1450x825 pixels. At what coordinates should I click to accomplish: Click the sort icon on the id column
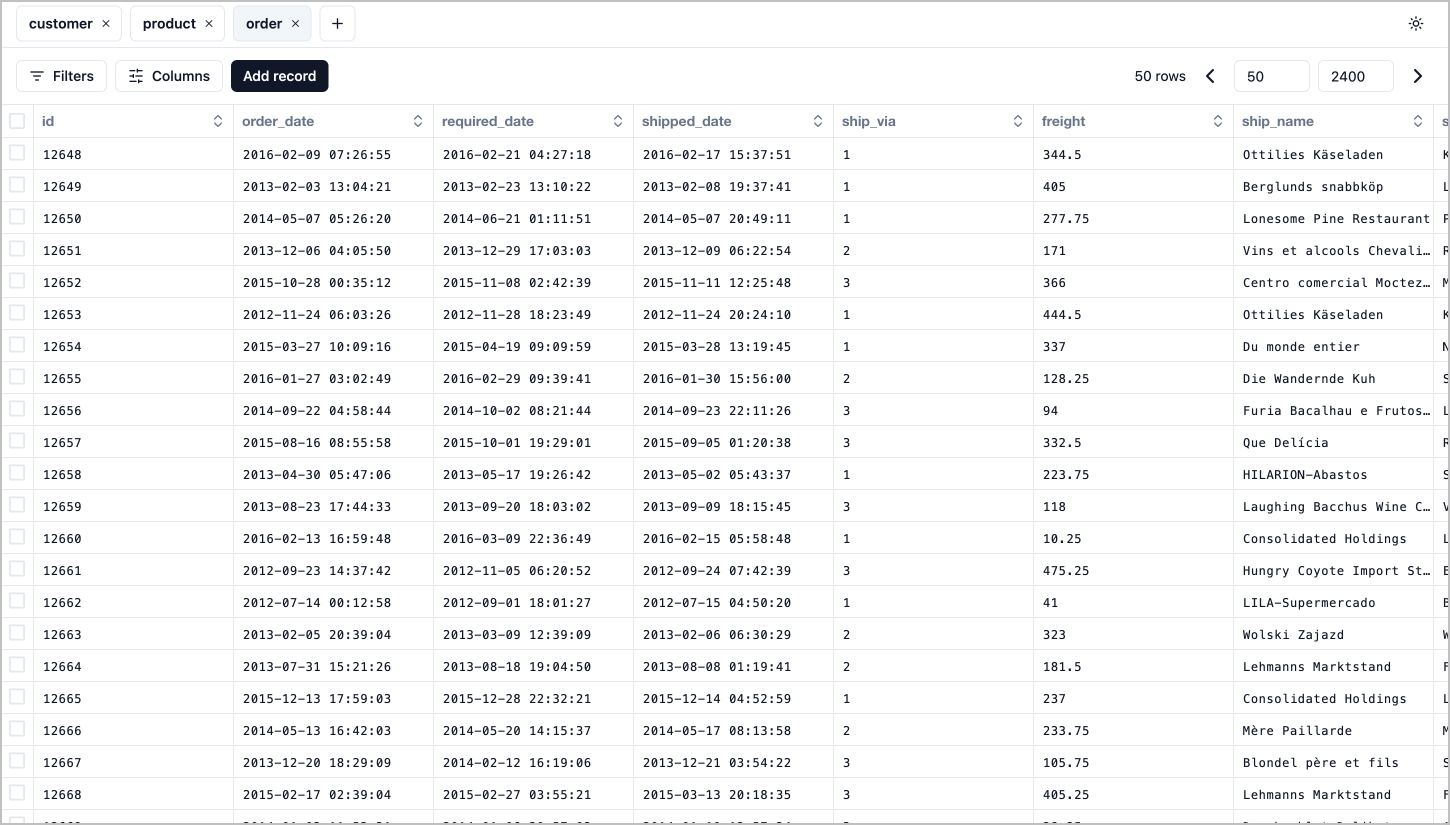218,121
